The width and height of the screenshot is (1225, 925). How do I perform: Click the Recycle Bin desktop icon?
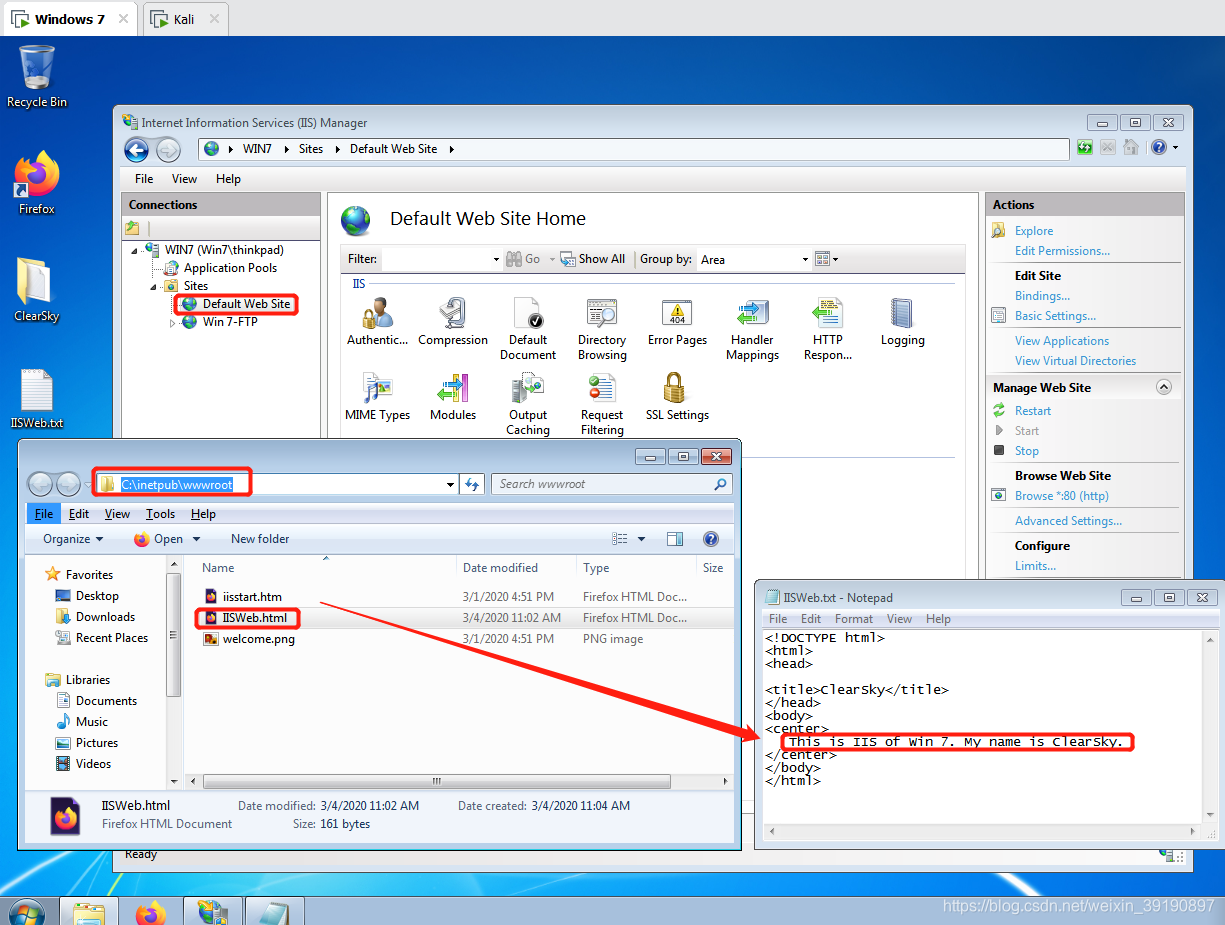pyautogui.click(x=37, y=76)
